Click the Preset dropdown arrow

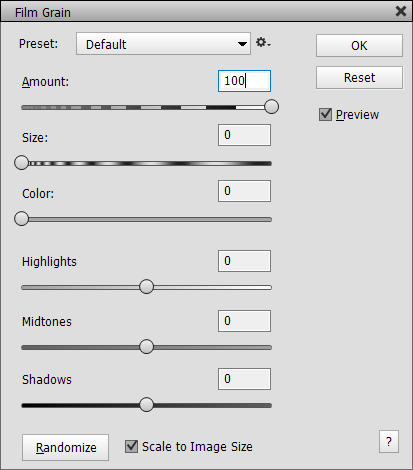pyautogui.click(x=242, y=44)
